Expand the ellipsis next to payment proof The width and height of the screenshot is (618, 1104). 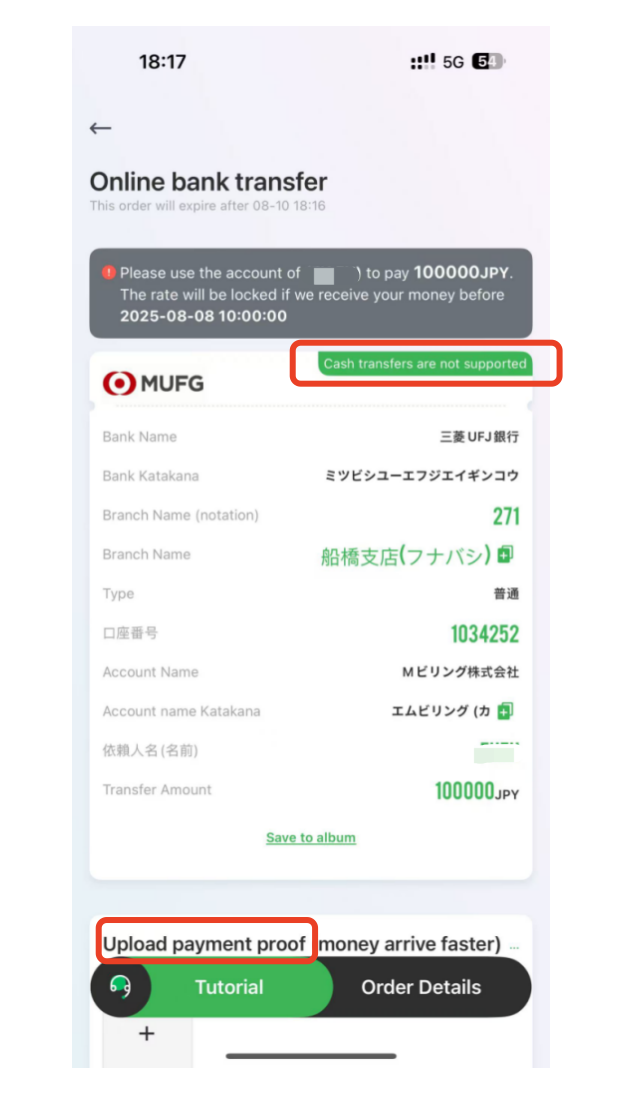pos(513,946)
